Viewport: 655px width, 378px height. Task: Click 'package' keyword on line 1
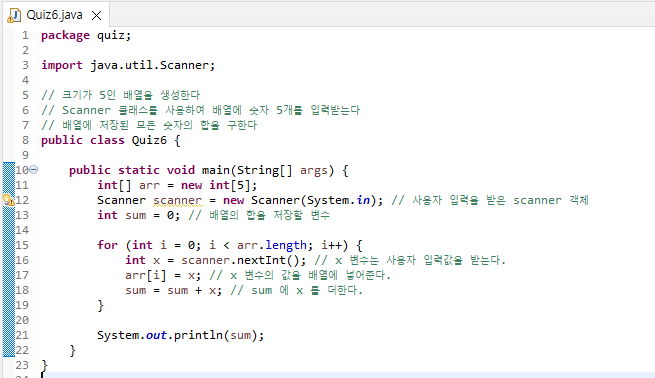pyautogui.click(x=65, y=36)
